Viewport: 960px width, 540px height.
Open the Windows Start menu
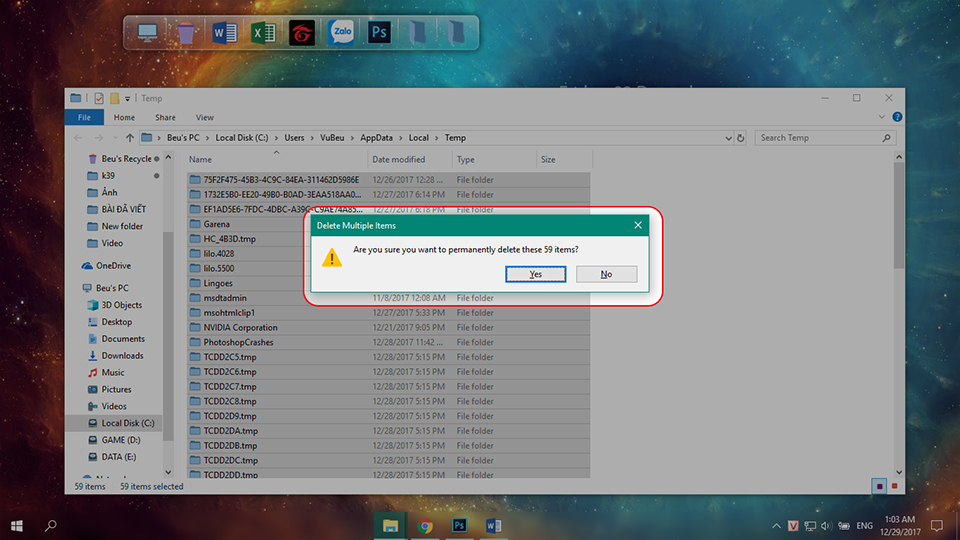[x=17, y=525]
